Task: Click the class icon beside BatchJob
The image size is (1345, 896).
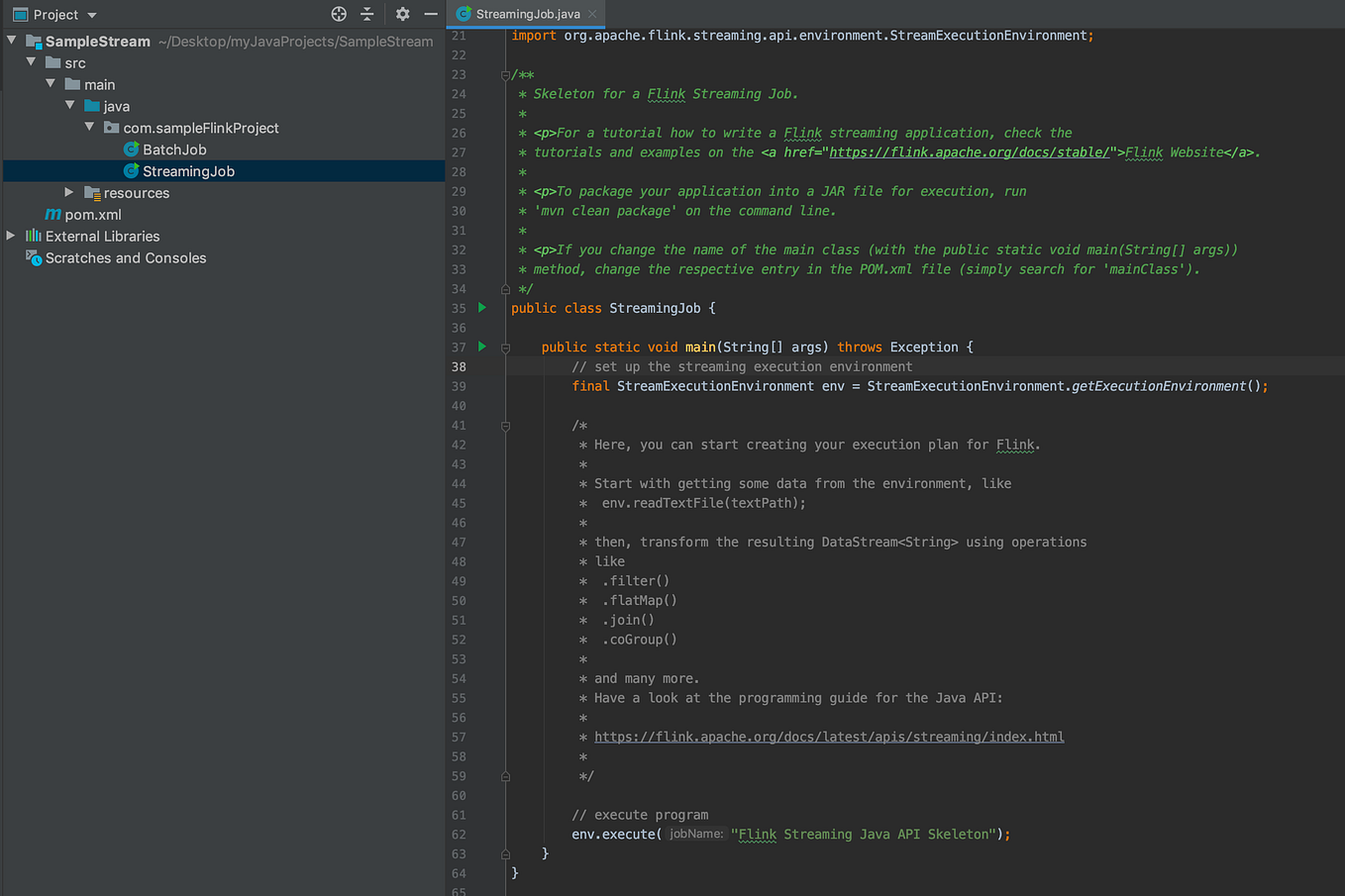Action: [132, 149]
